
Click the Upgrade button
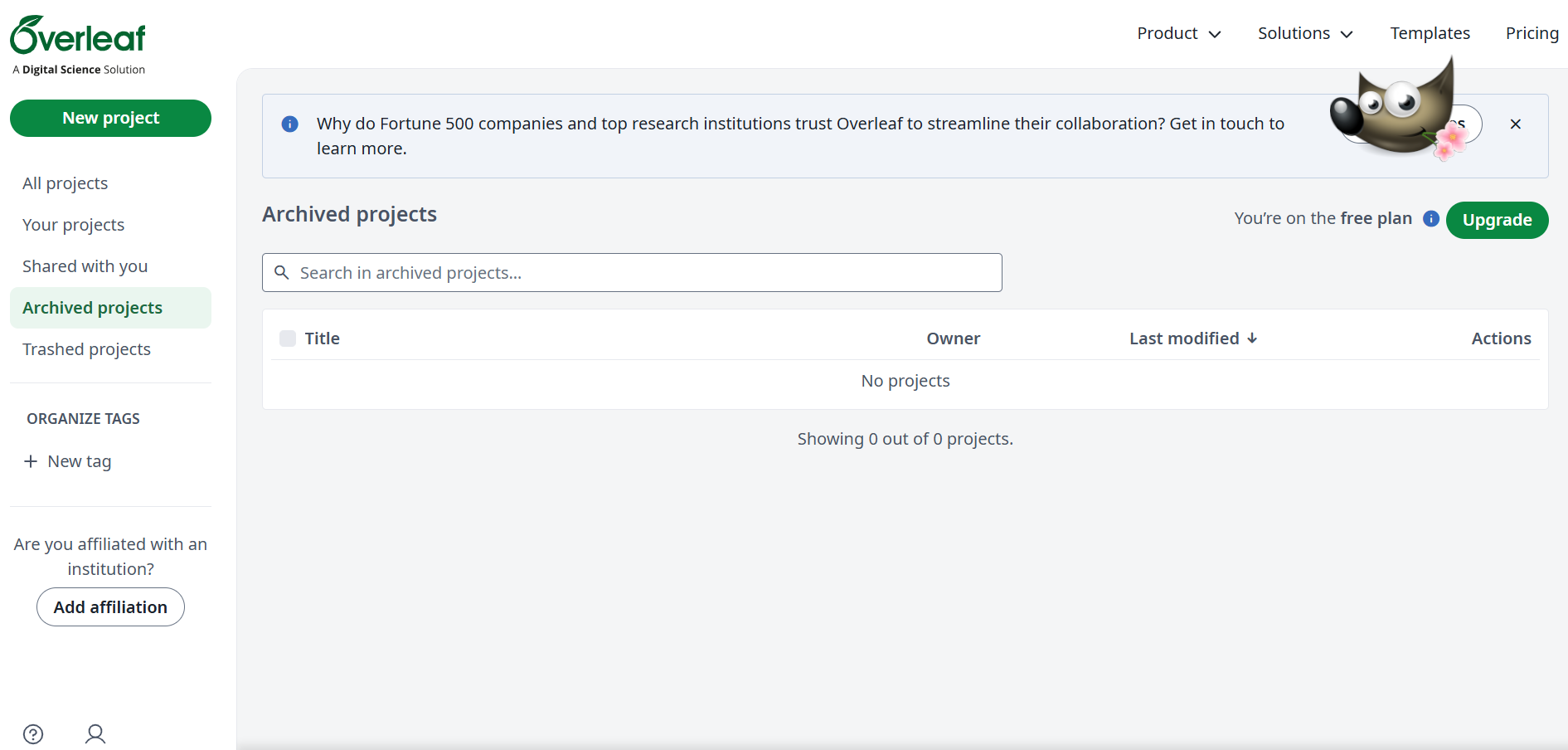pos(1497,220)
